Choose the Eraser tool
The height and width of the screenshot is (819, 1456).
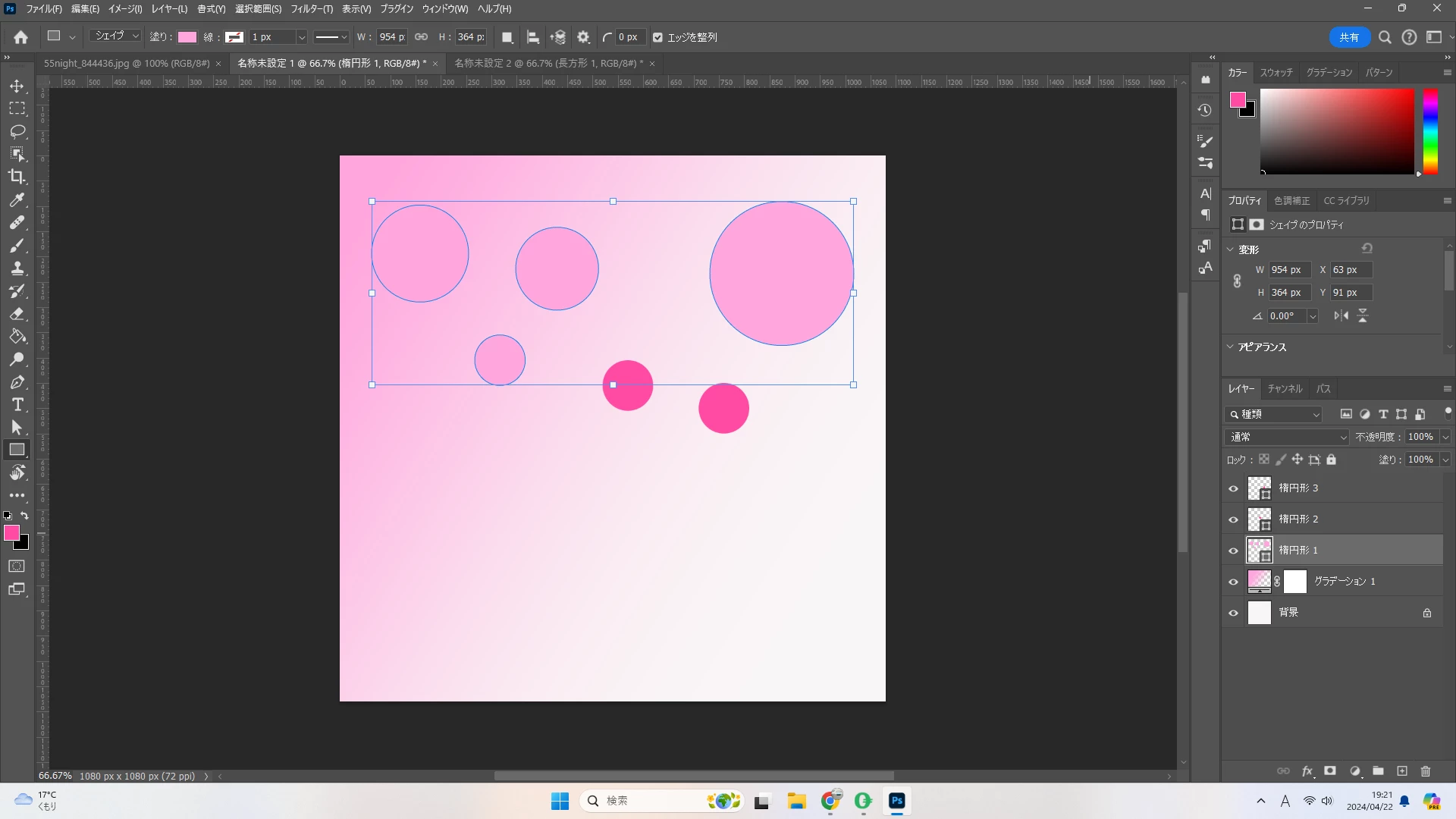click(x=17, y=313)
